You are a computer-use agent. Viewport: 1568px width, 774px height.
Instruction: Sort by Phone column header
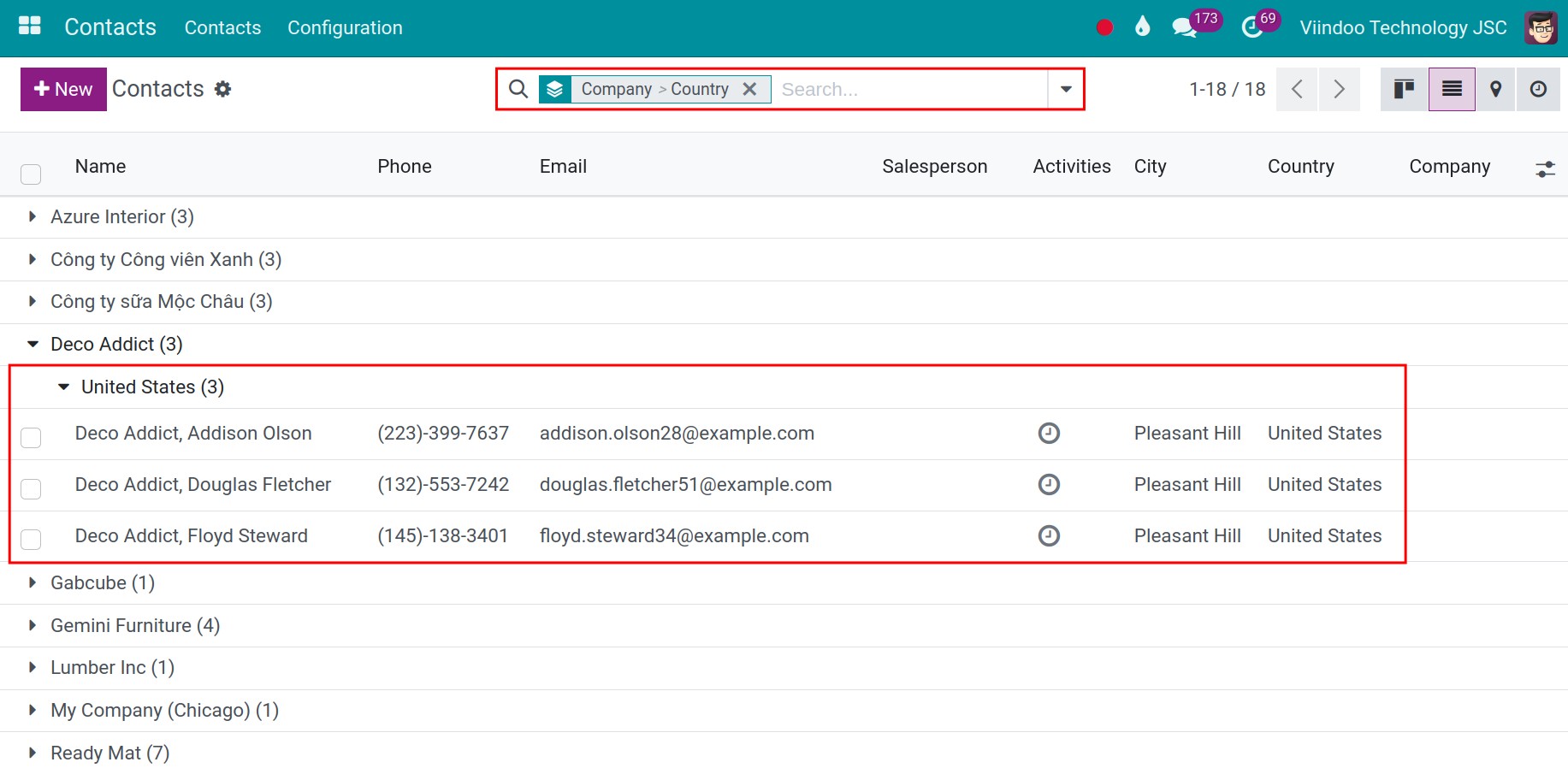pyautogui.click(x=405, y=167)
